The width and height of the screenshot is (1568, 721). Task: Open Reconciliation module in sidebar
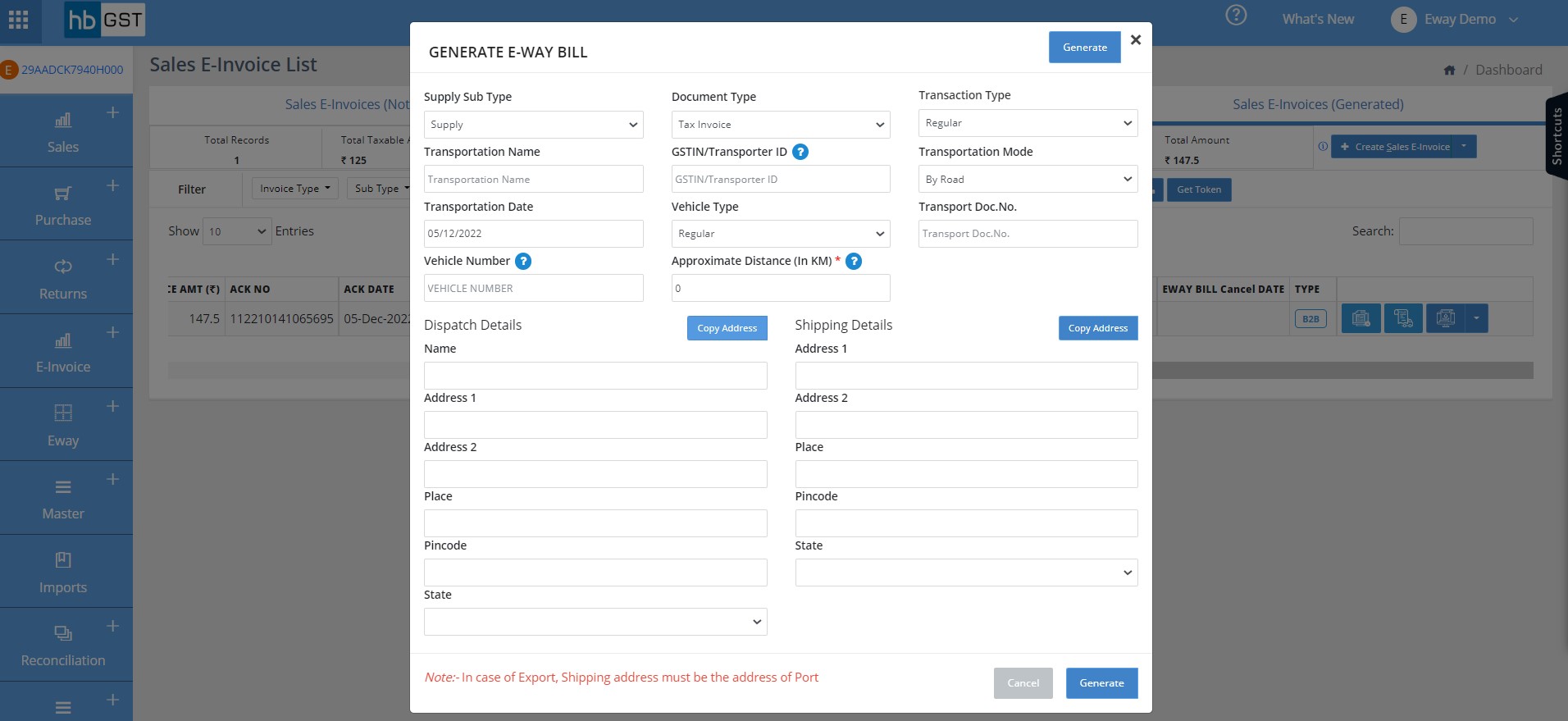(x=63, y=646)
